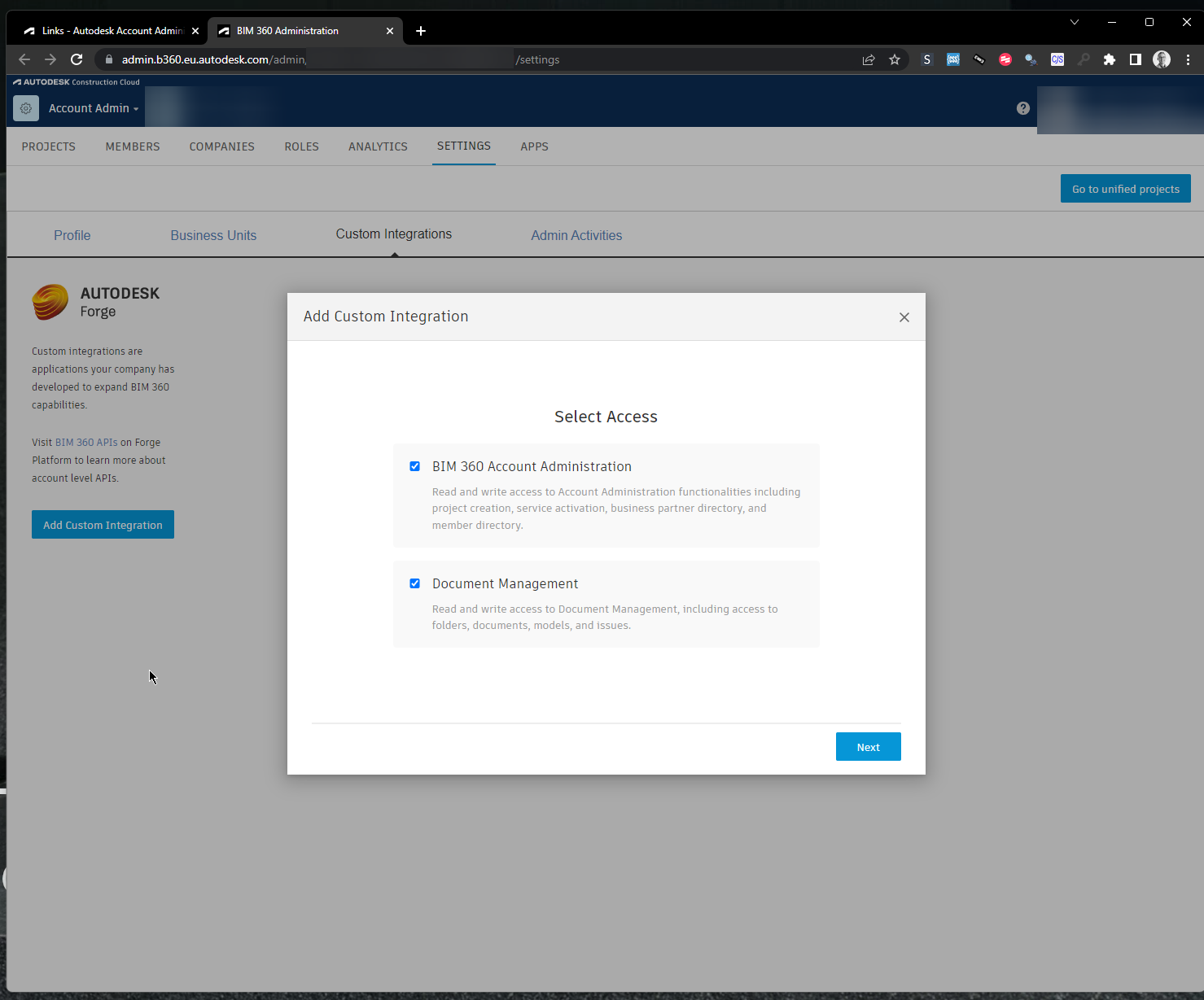Switch to the Business Units tab
Image resolution: width=1204 pixels, height=1000 pixels.
tap(213, 235)
